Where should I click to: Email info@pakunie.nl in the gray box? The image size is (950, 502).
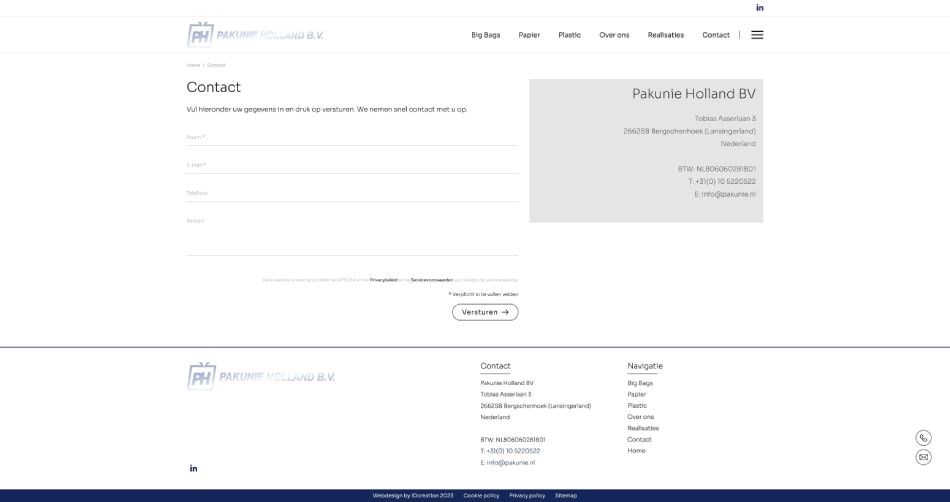coord(729,194)
